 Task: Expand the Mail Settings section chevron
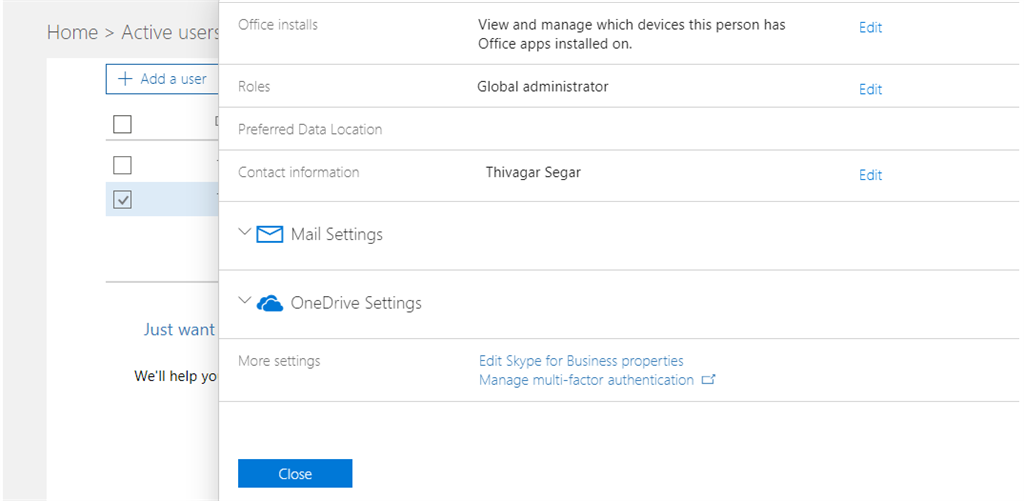coord(245,233)
